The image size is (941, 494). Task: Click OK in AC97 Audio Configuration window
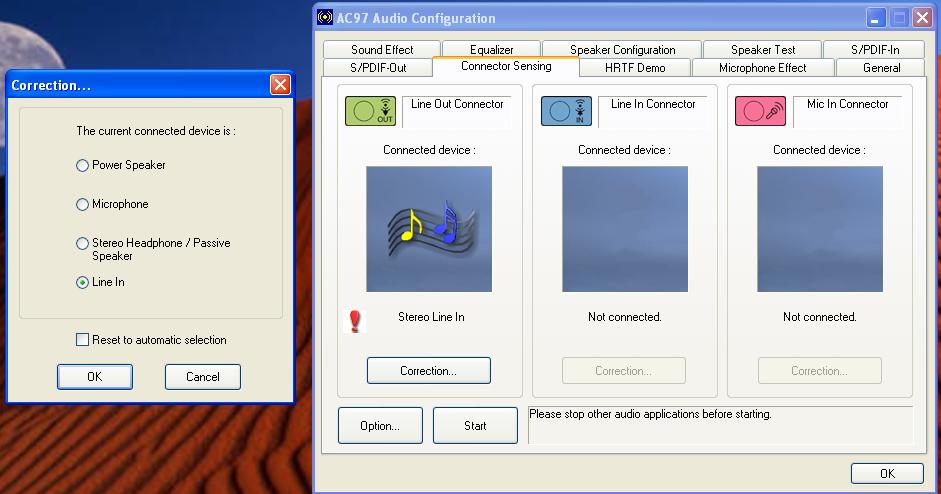pyautogui.click(x=887, y=474)
